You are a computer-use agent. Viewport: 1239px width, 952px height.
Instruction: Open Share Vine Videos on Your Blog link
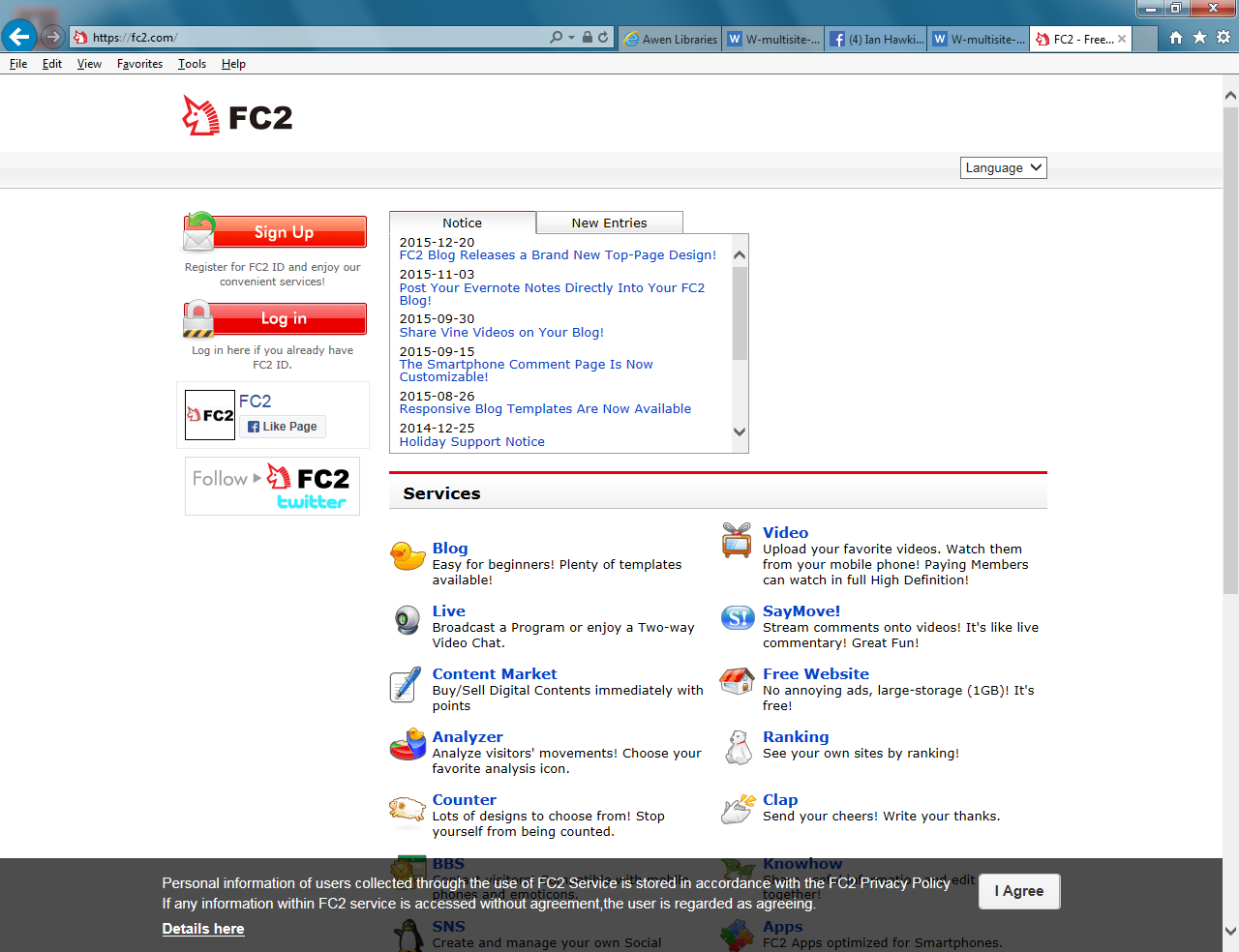coord(501,332)
